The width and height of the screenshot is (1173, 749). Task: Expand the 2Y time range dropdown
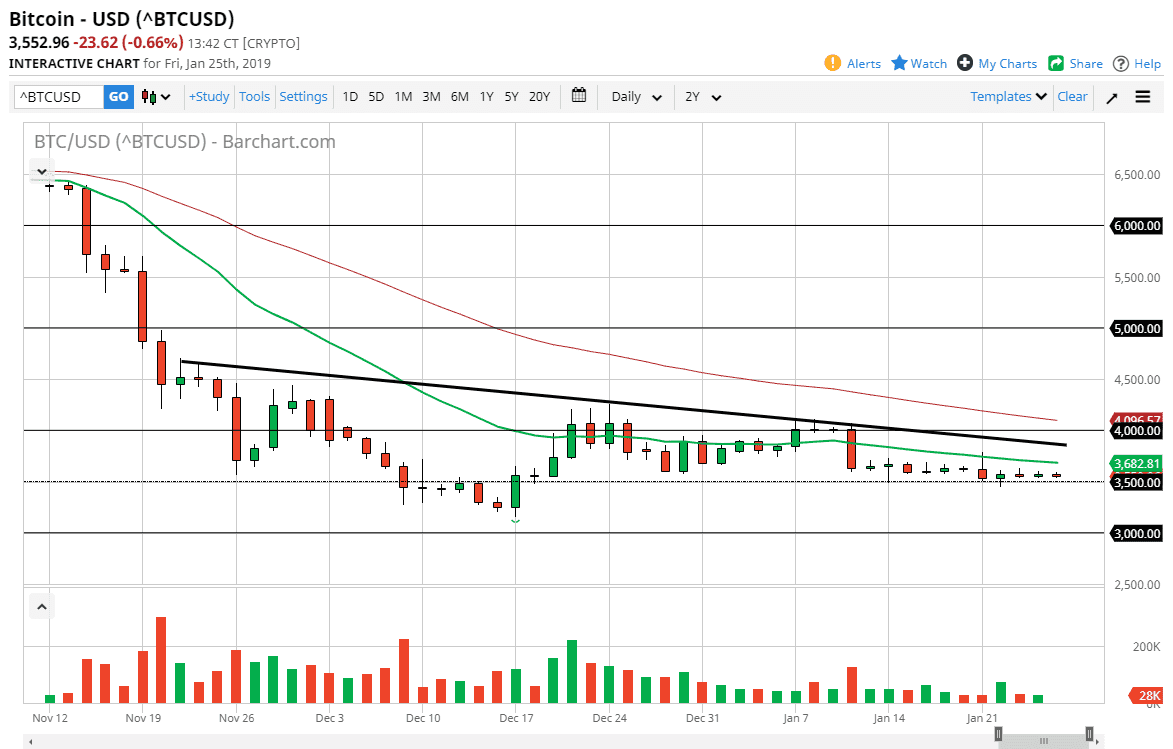(698, 96)
